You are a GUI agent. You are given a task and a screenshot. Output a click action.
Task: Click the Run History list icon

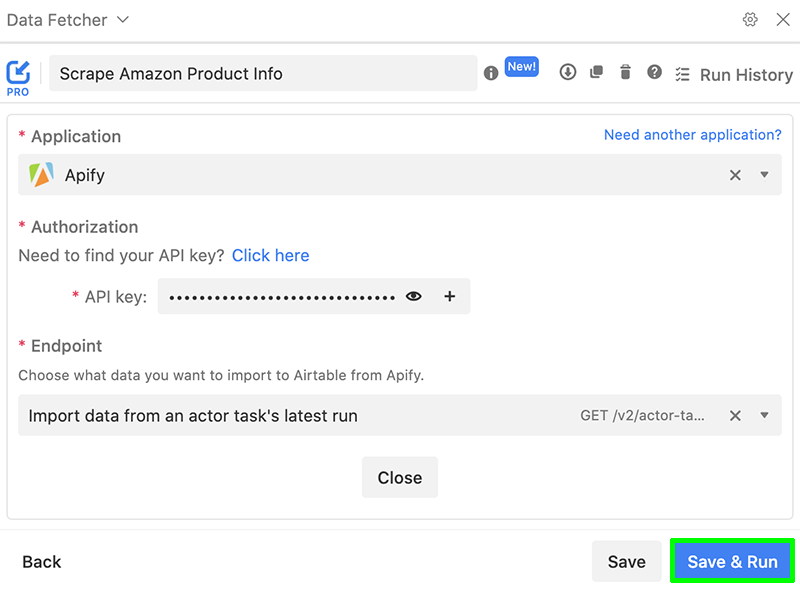(682, 75)
